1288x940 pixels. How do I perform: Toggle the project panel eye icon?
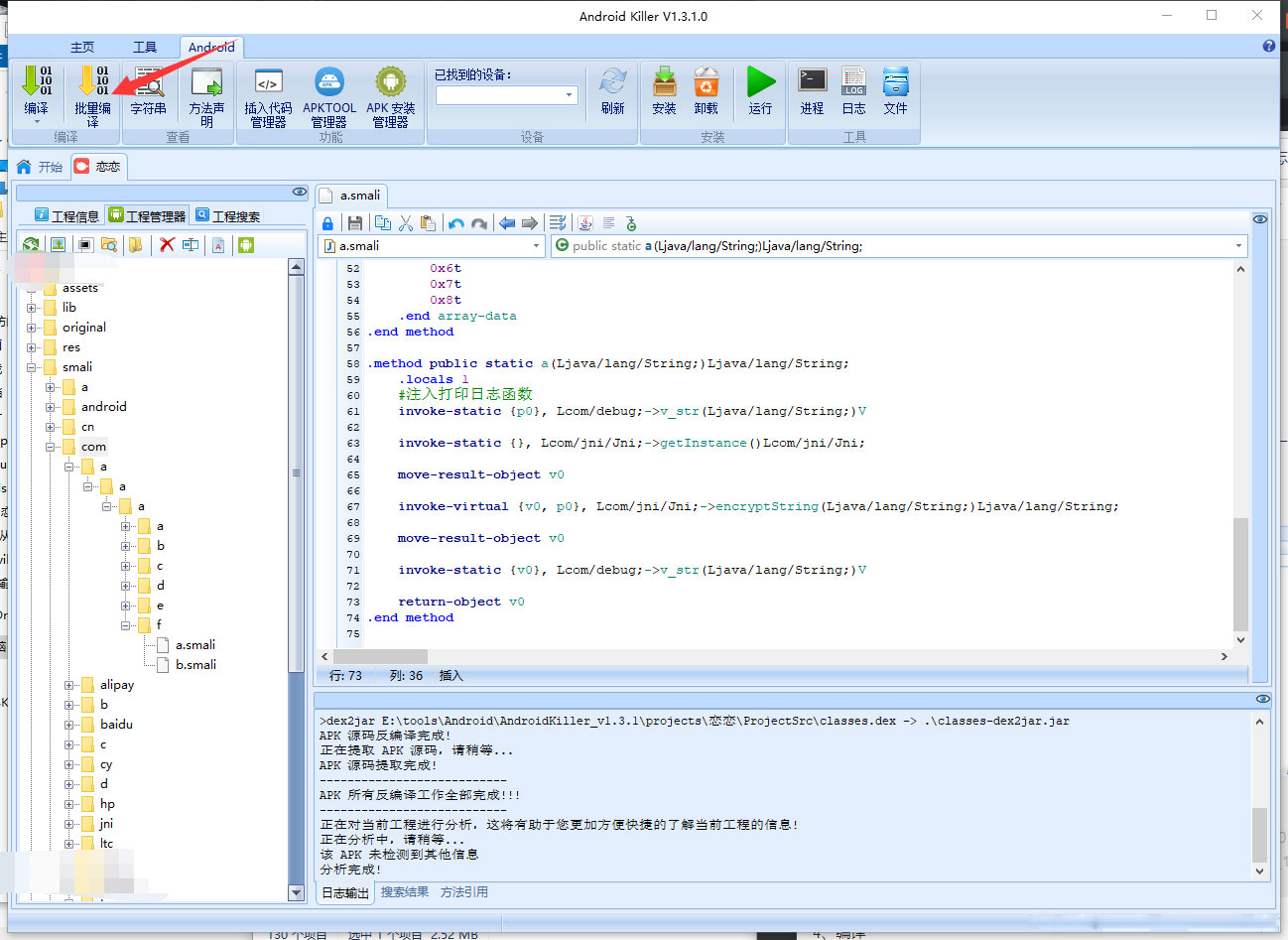coord(300,192)
